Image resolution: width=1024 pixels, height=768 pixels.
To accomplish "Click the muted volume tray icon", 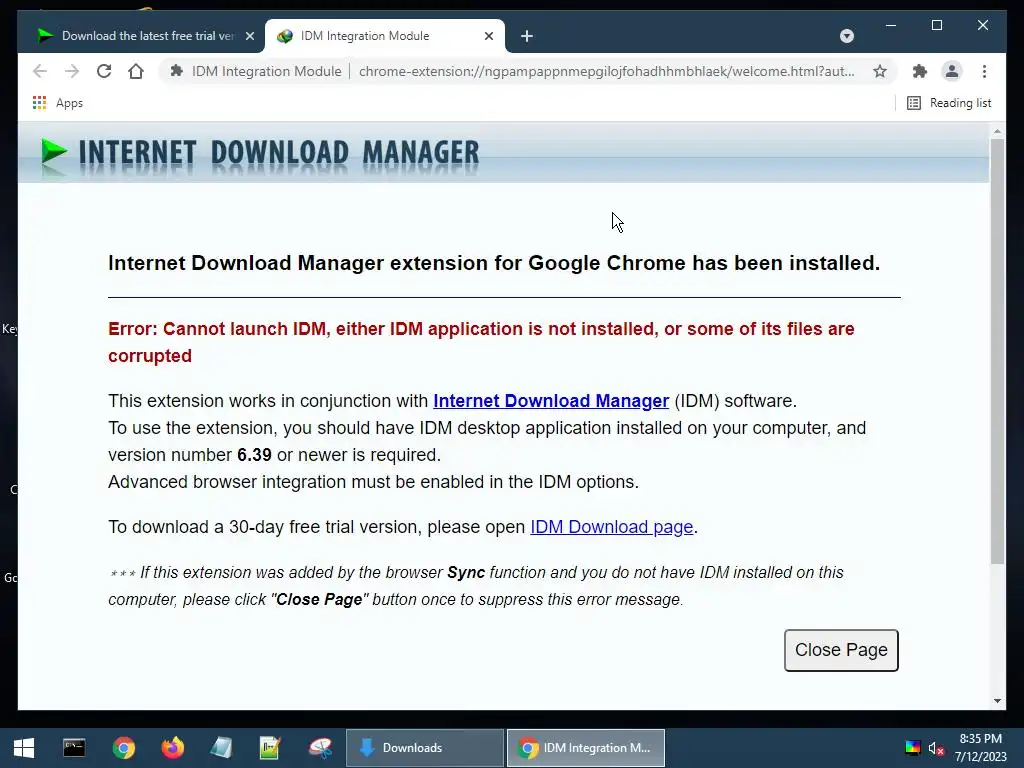I will pyautogui.click(x=936, y=748).
